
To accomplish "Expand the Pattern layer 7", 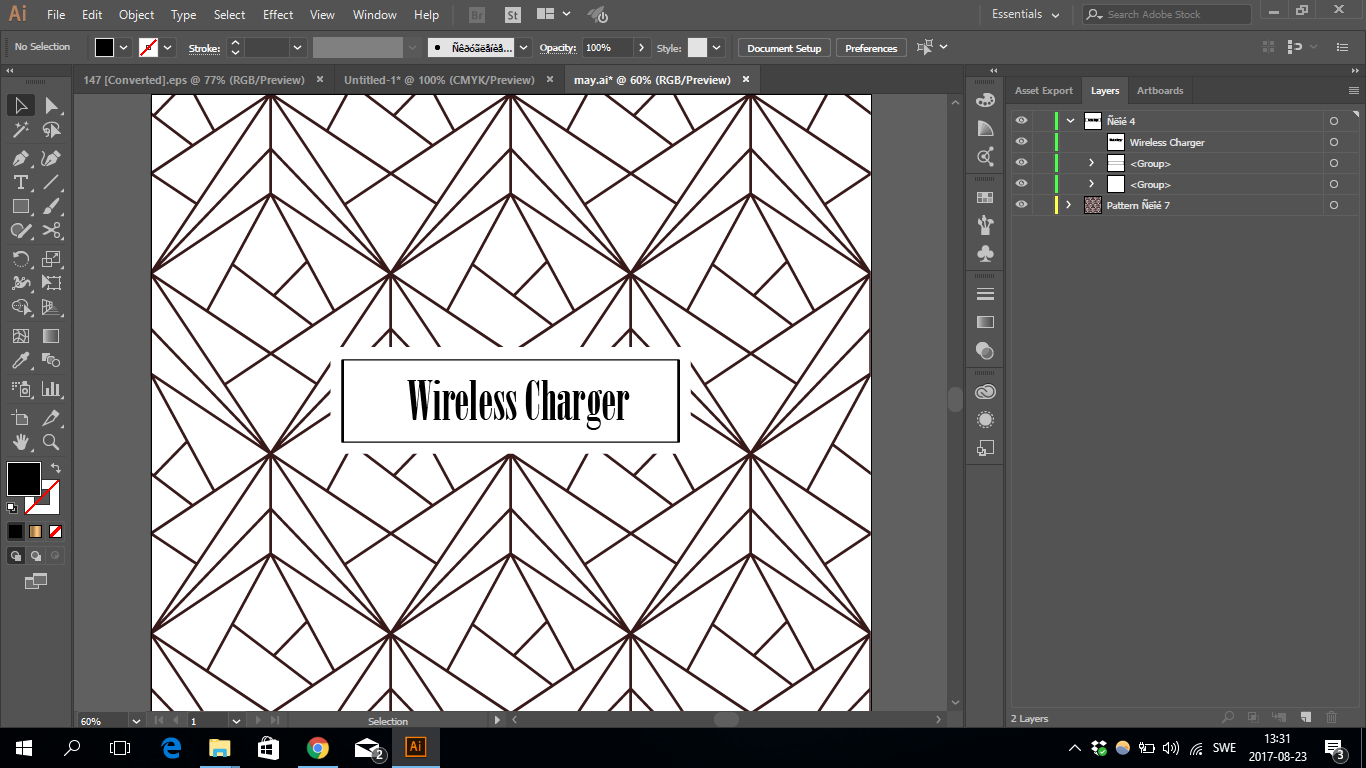I will (1068, 205).
